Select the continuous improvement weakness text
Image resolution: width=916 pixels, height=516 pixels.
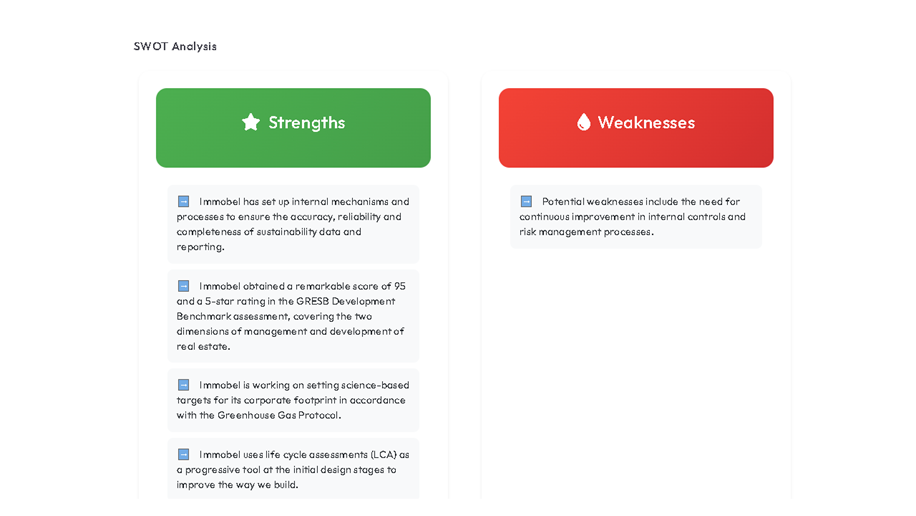[x=636, y=216]
